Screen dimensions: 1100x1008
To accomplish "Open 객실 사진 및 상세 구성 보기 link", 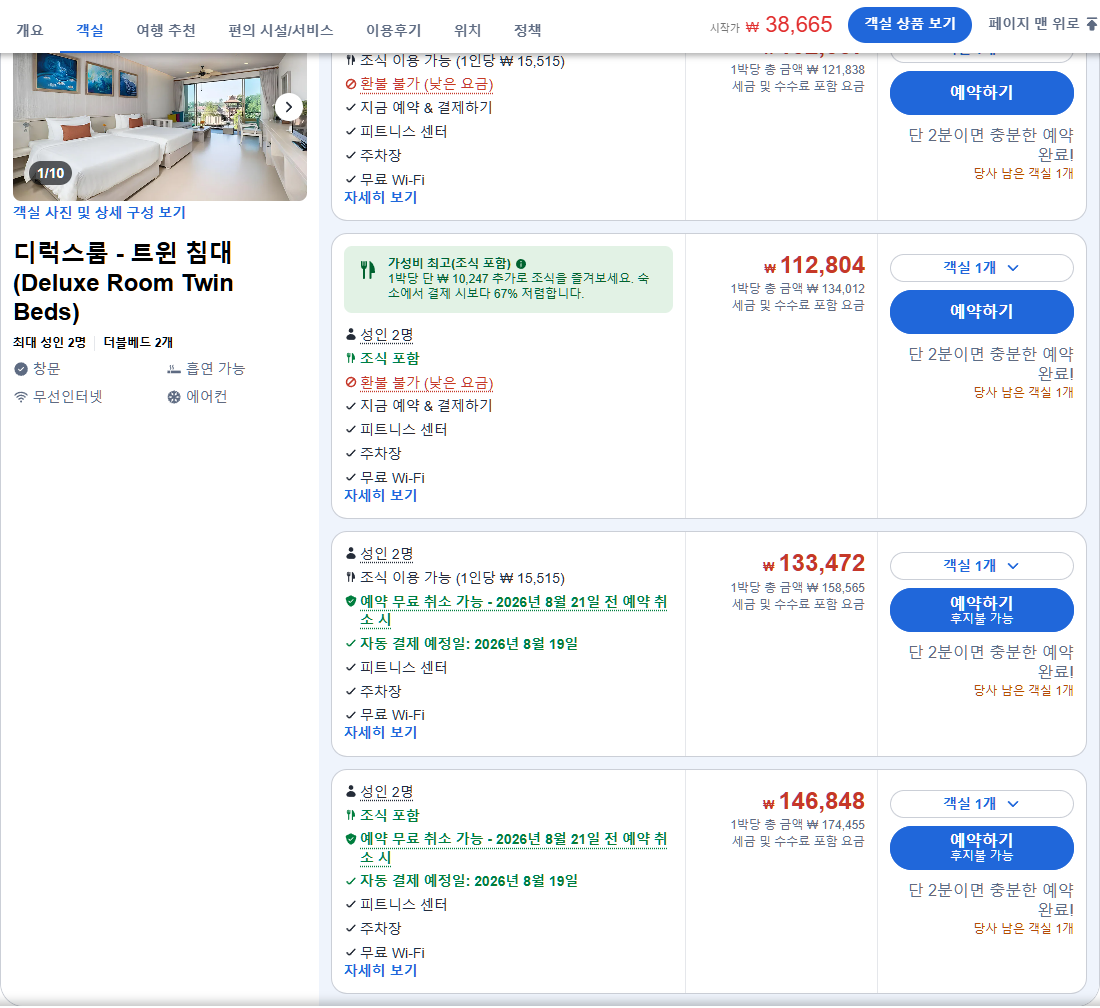I will pos(100,212).
